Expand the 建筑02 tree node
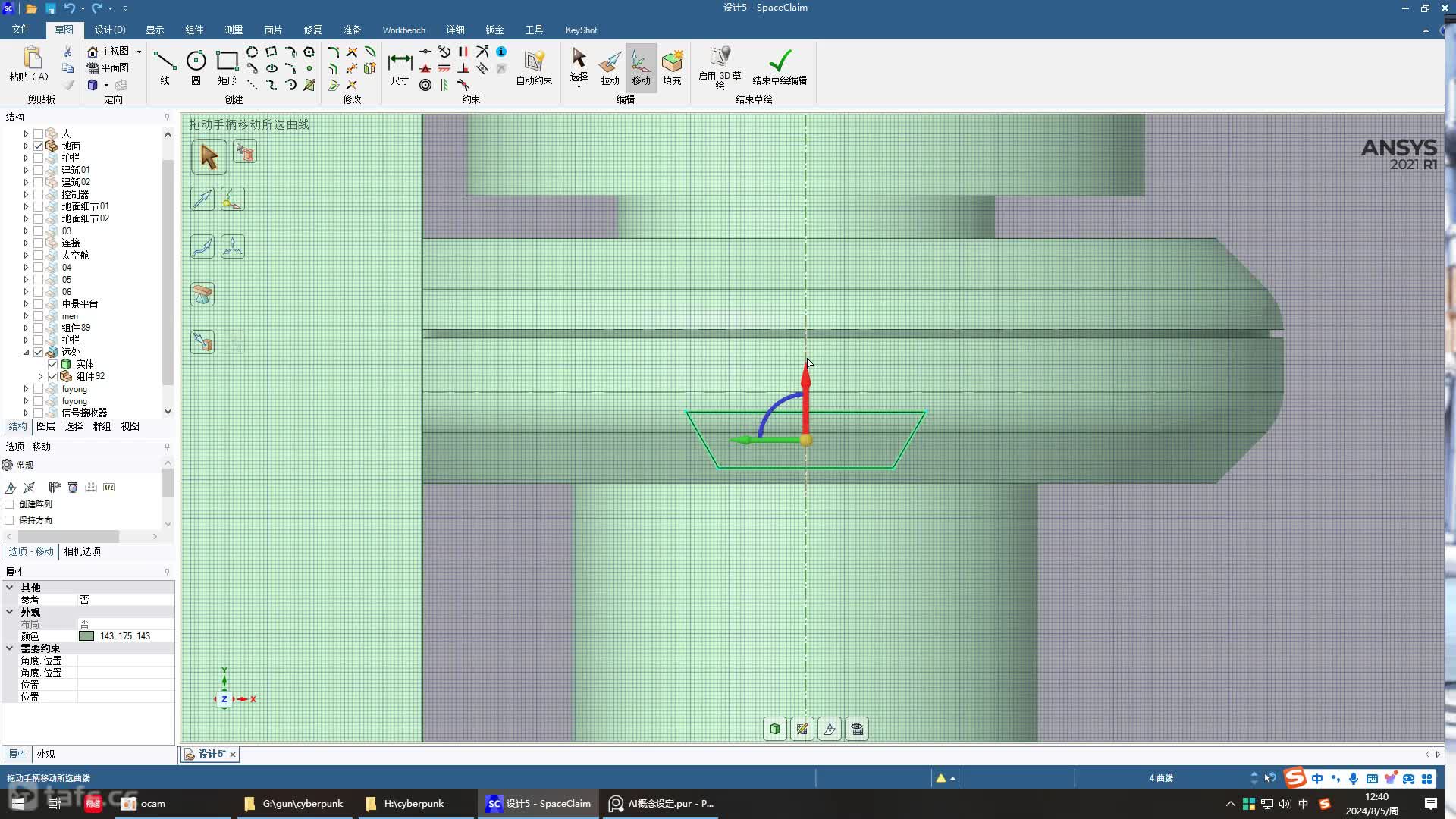This screenshot has height=819, width=1456. (26, 182)
